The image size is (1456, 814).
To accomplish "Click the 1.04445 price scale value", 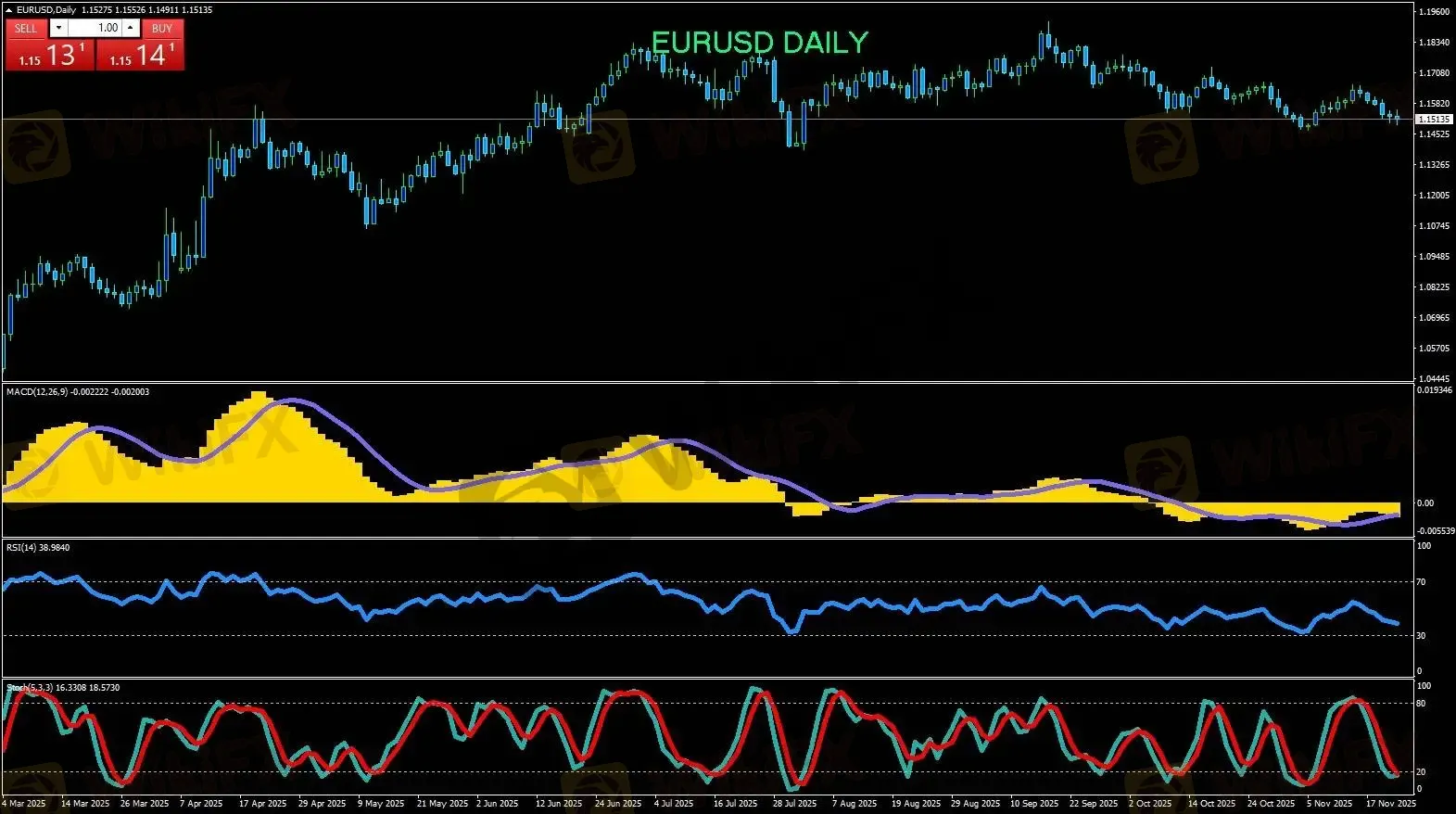I will click(x=1434, y=378).
